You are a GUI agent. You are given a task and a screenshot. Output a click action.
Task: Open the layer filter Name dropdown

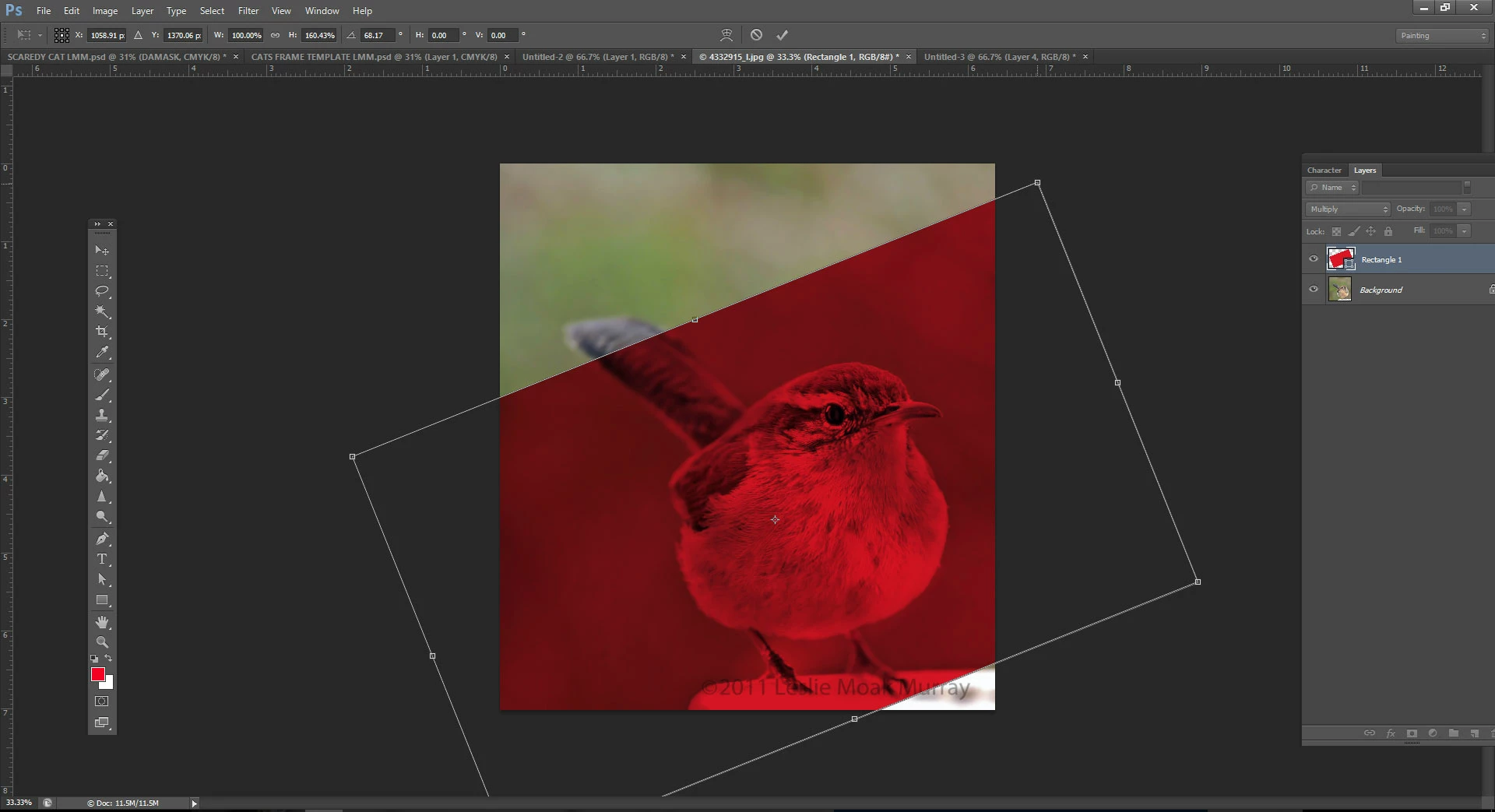coord(1332,188)
